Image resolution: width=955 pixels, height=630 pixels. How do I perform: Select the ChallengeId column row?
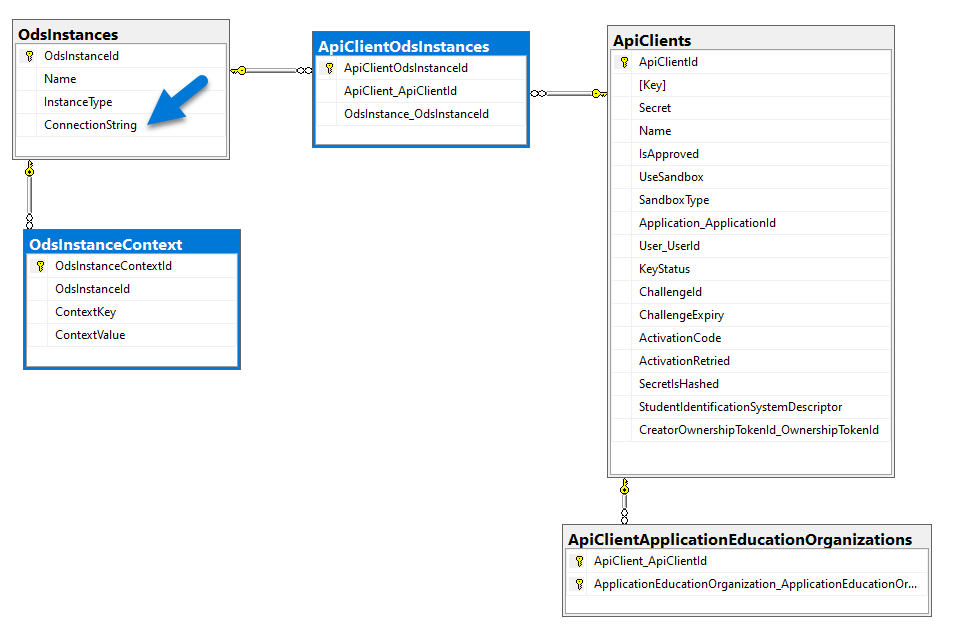tap(751, 292)
